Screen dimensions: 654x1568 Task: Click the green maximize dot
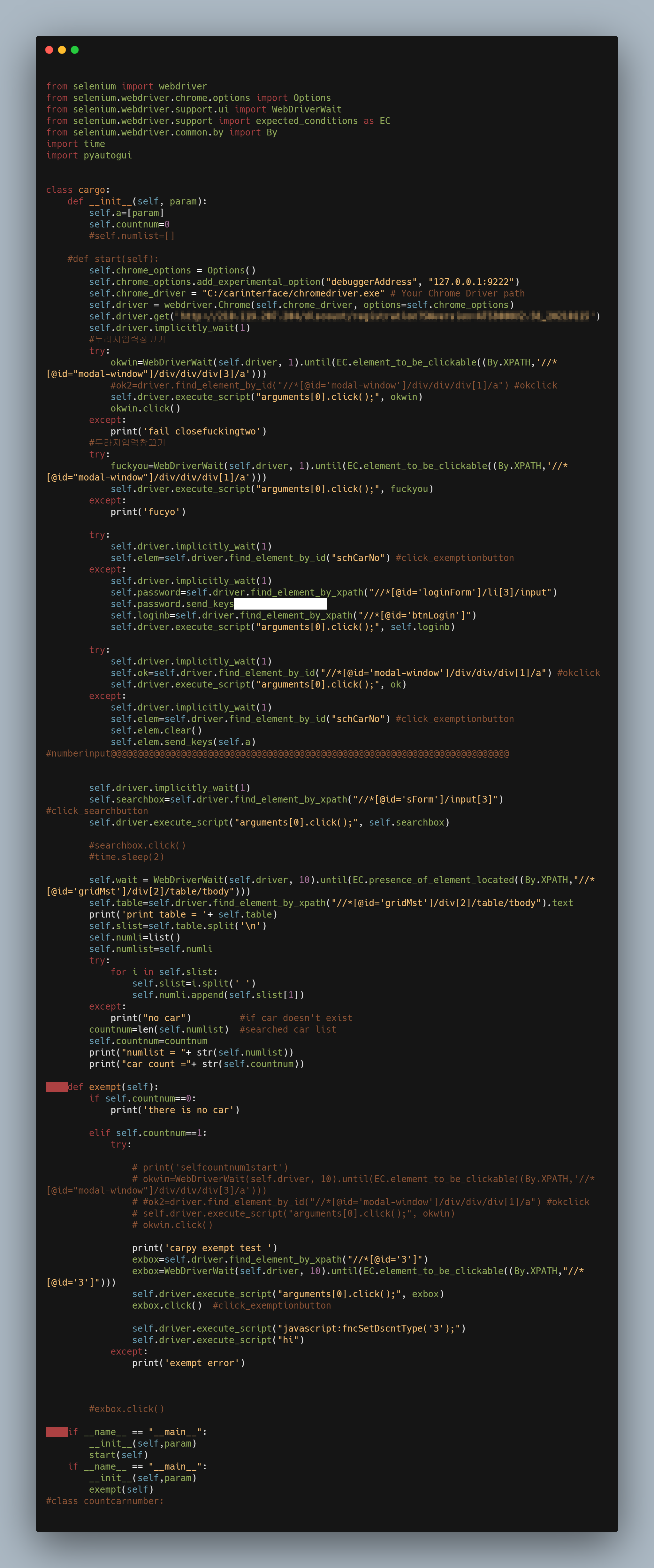click(75, 50)
